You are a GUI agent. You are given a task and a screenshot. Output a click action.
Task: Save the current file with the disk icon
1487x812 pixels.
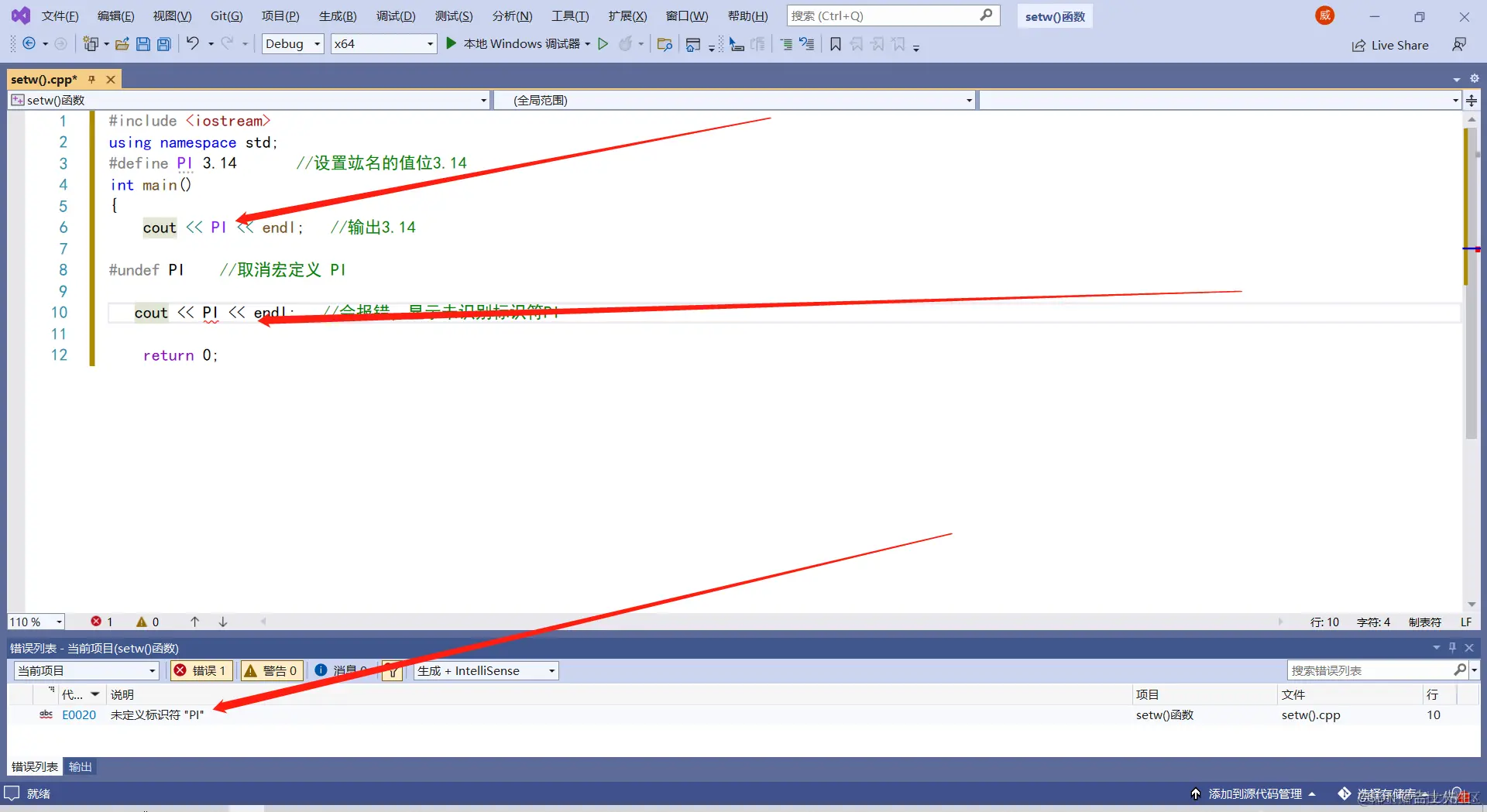tap(143, 44)
